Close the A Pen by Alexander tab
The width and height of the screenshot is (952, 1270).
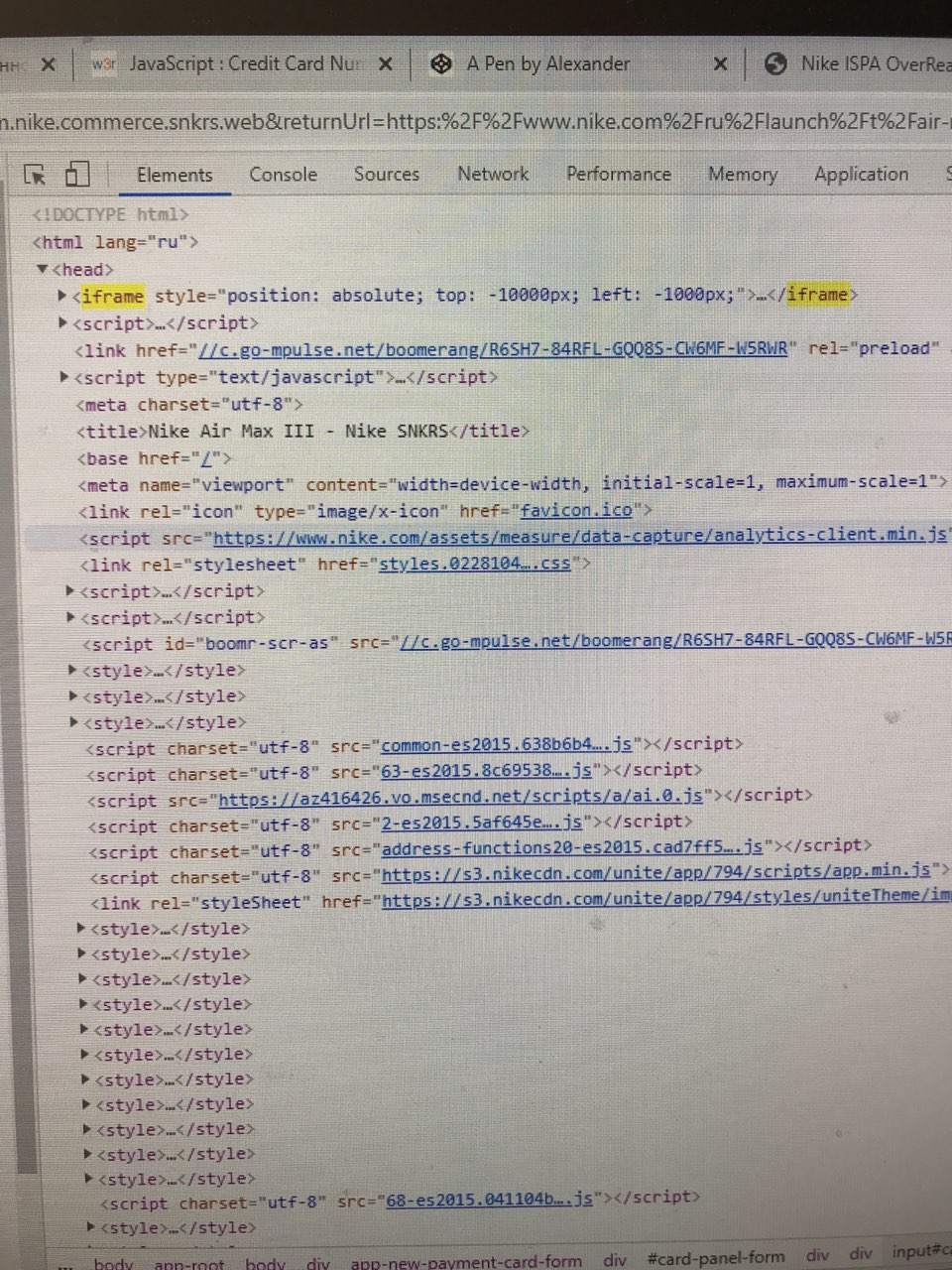tap(721, 64)
